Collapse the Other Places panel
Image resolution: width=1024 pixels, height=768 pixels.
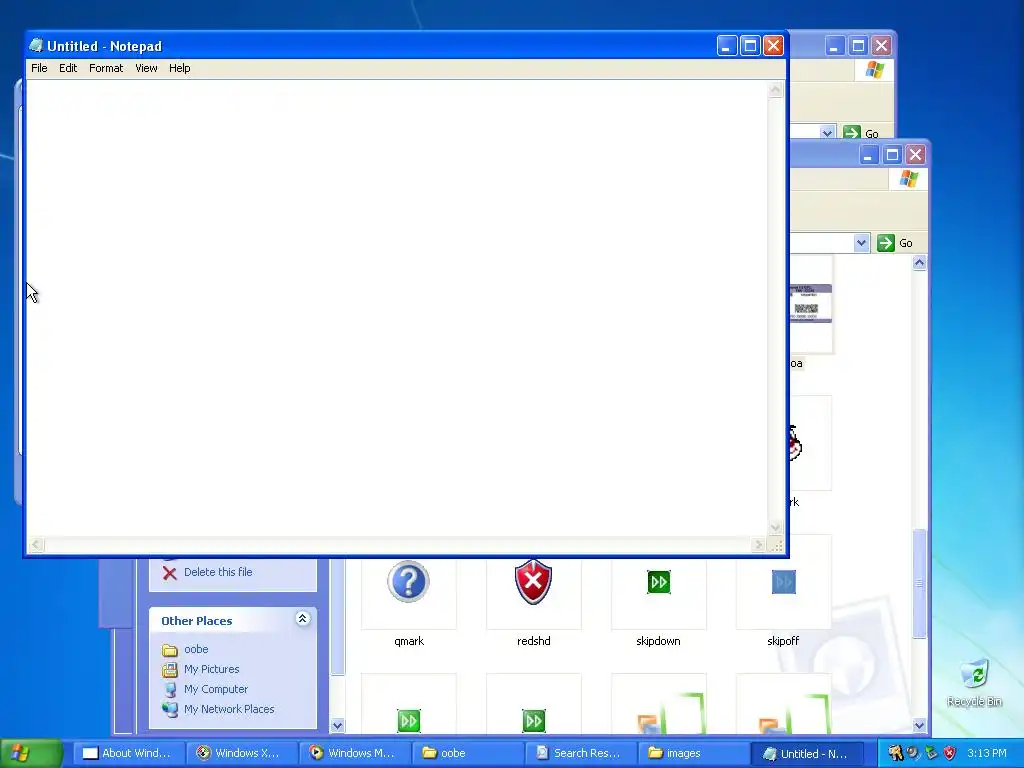tap(302, 619)
